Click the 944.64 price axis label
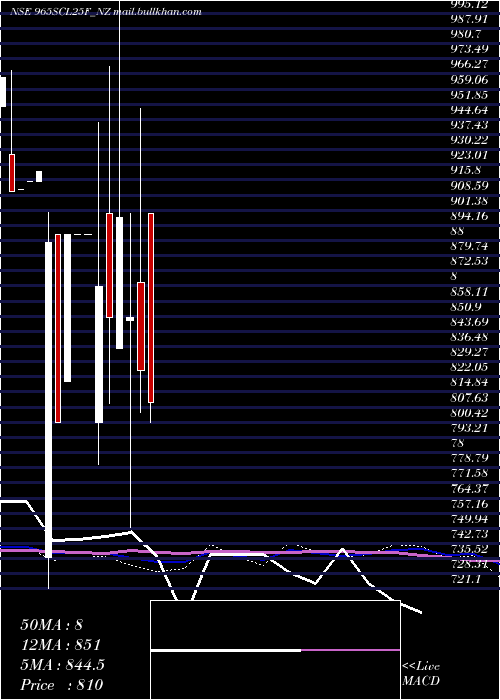Viewport: 500px width, 700px height. [x=469, y=110]
